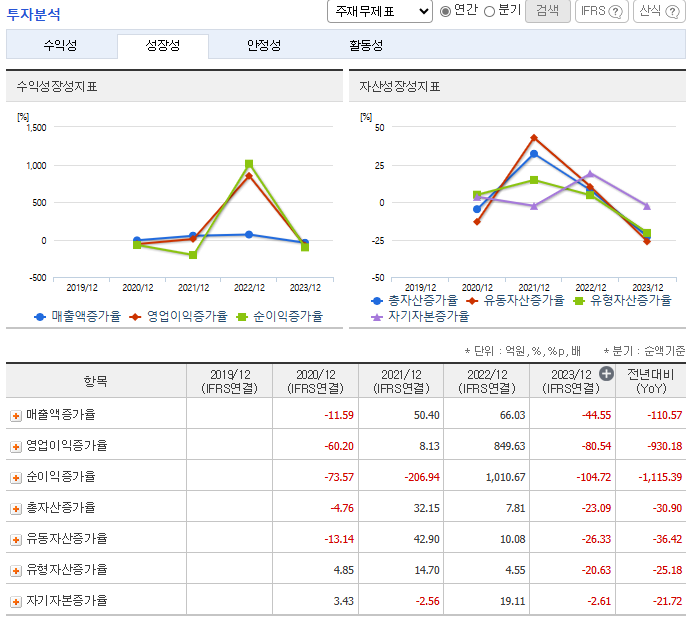686x619 pixels.
Task: Click the 2020/12 (IFRS연결) column header
Action: (x=315, y=381)
